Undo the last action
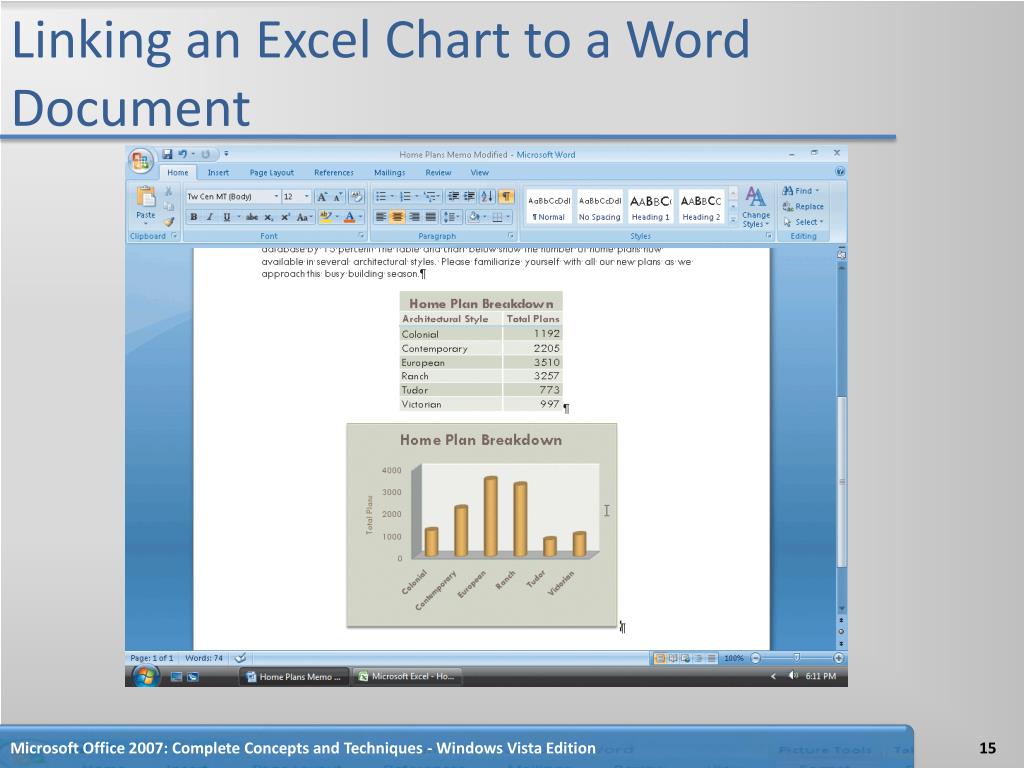The width and height of the screenshot is (1024, 768). pos(182,154)
